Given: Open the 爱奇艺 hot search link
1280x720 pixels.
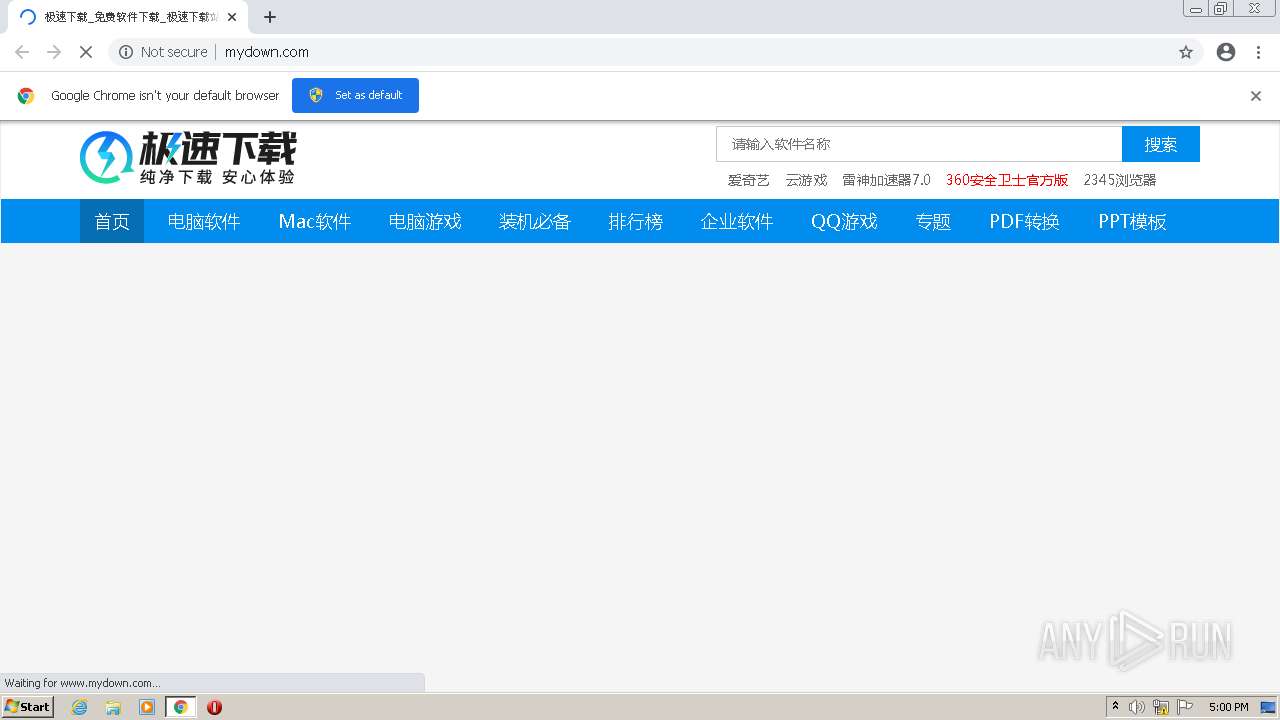Looking at the screenshot, I should (x=749, y=180).
